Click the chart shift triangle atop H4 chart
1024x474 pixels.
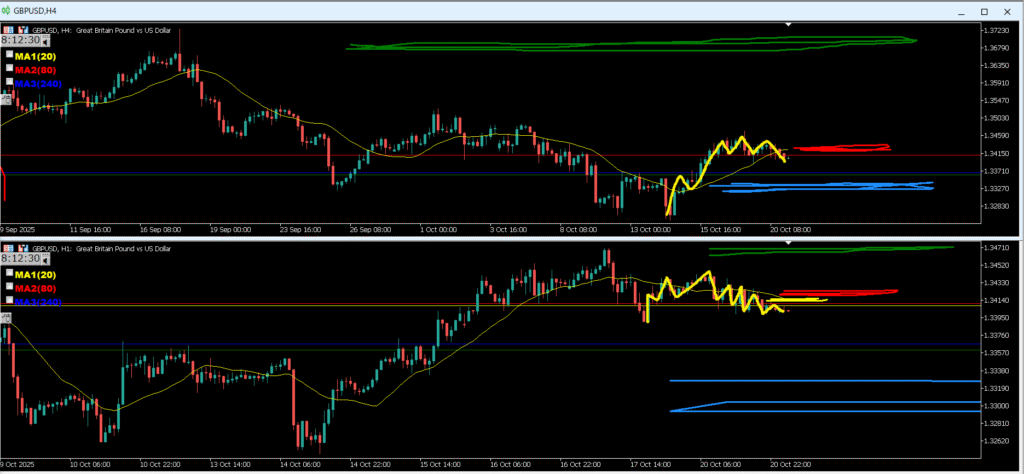(788, 23)
